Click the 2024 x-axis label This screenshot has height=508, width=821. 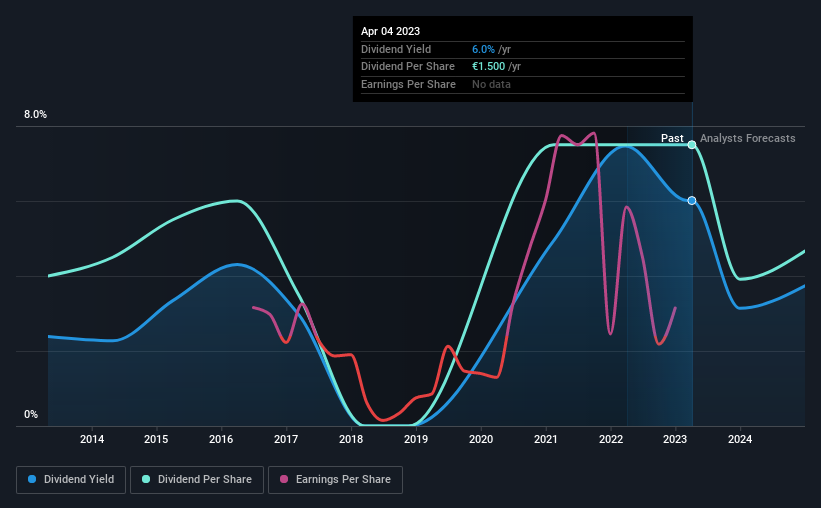[x=740, y=439]
